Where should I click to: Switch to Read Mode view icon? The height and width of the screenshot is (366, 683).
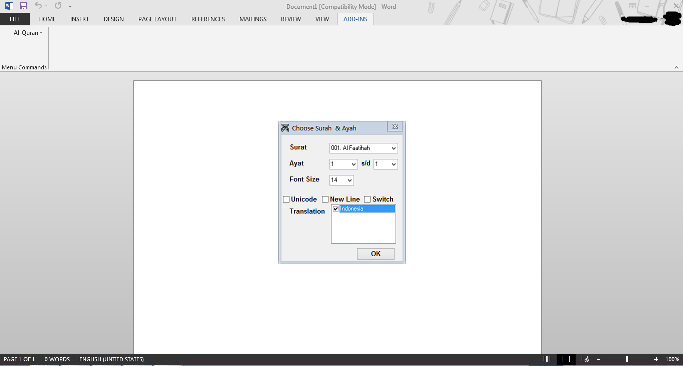[547, 359]
